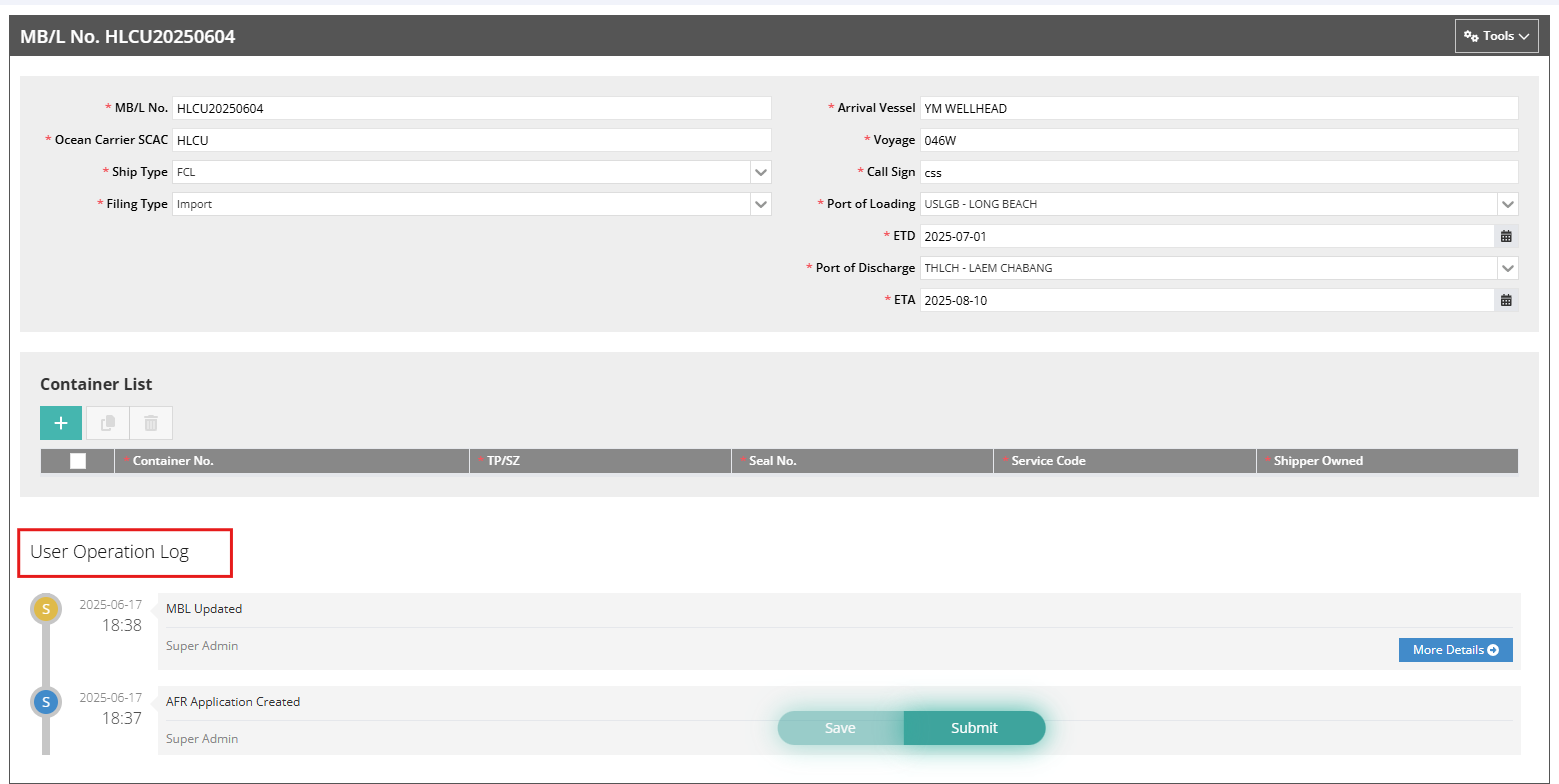Click the blue S avatar for AFR Application Created
Image resolution: width=1559 pixels, height=784 pixels.
pyautogui.click(x=46, y=702)
